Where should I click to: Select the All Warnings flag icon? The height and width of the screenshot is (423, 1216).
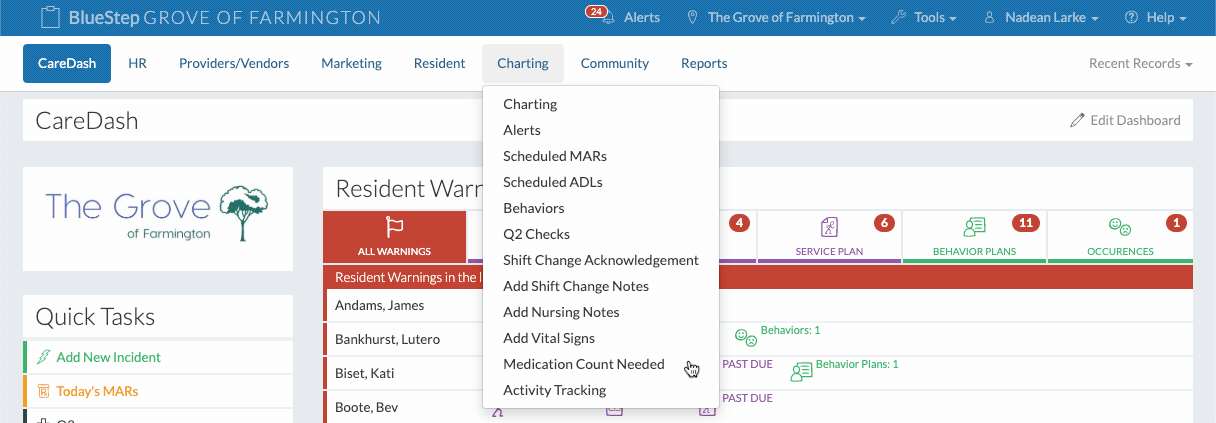(x=394, y=228)
